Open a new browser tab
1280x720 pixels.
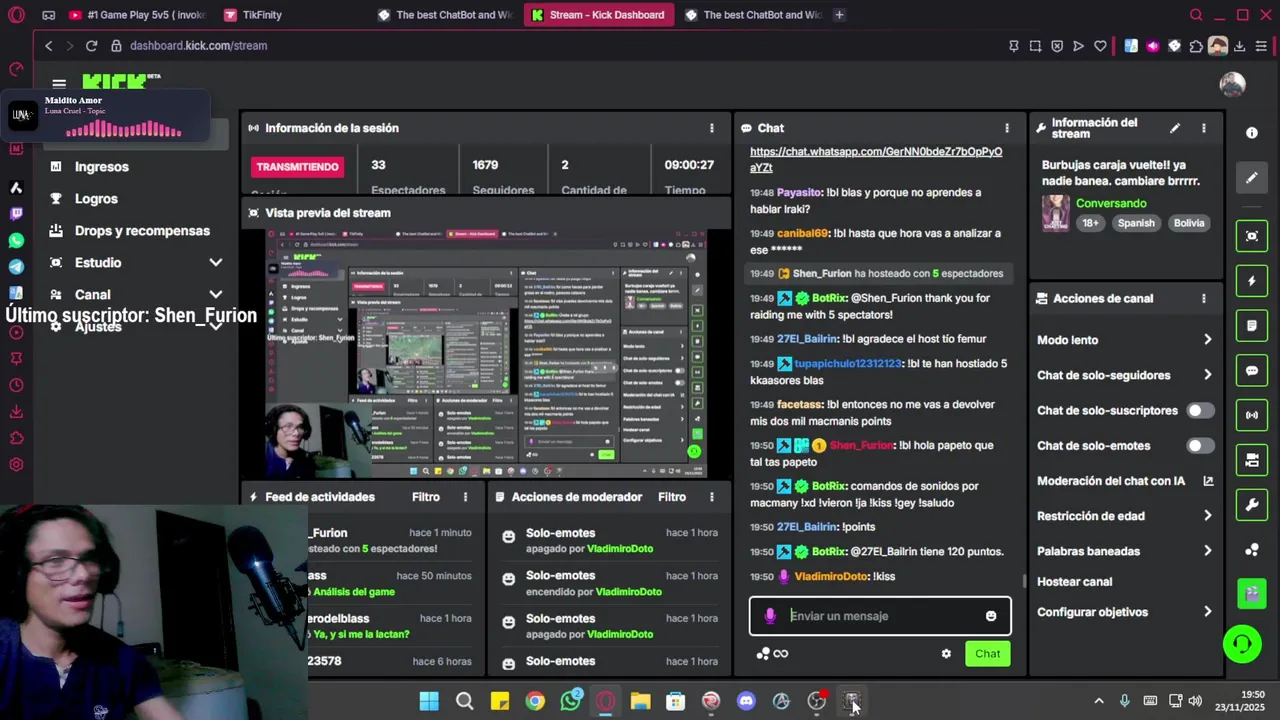(x=839, y=15)
